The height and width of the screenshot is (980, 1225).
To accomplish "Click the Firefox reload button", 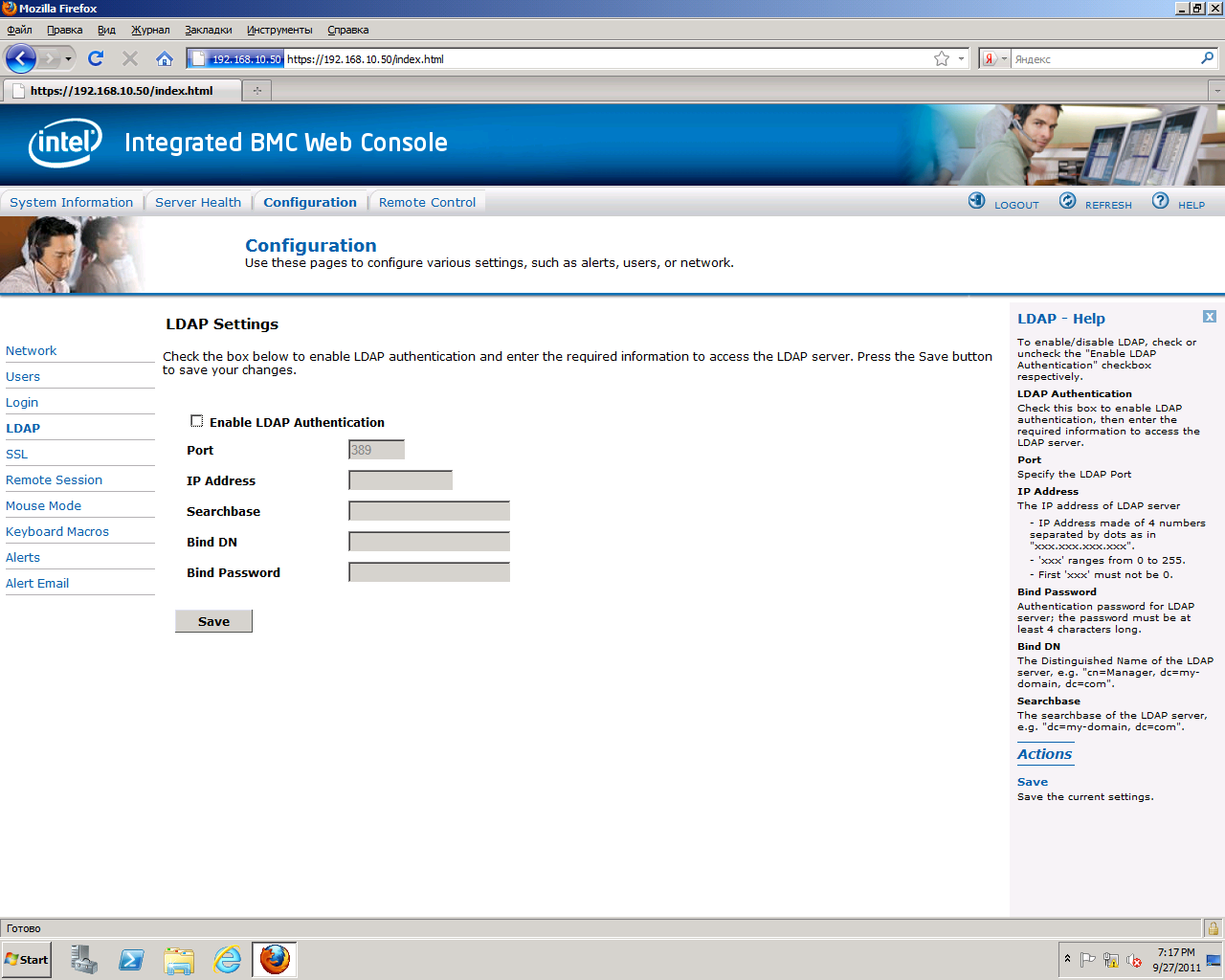I will pos(96,58).
